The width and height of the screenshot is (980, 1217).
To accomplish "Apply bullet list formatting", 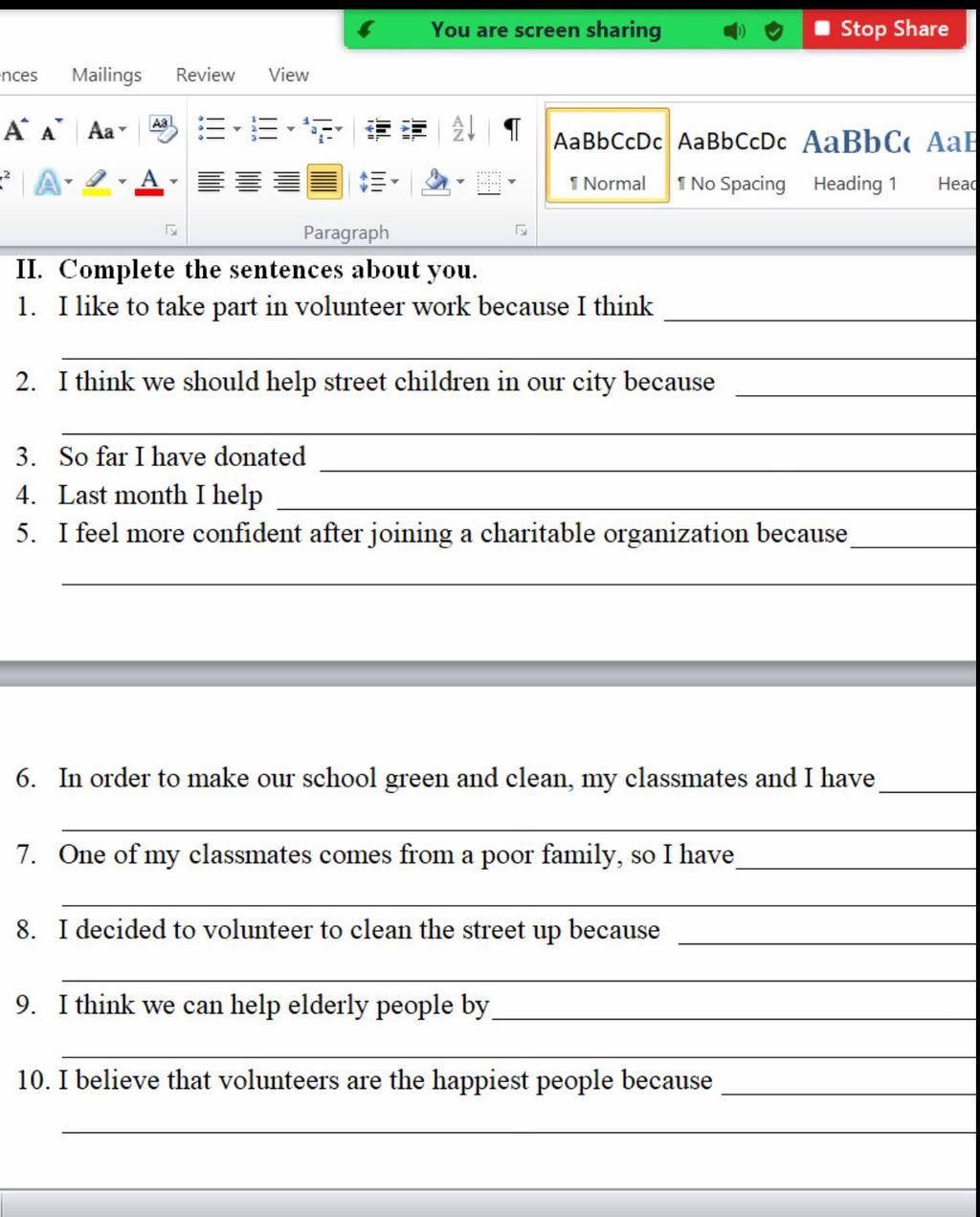I will [211, 128].
